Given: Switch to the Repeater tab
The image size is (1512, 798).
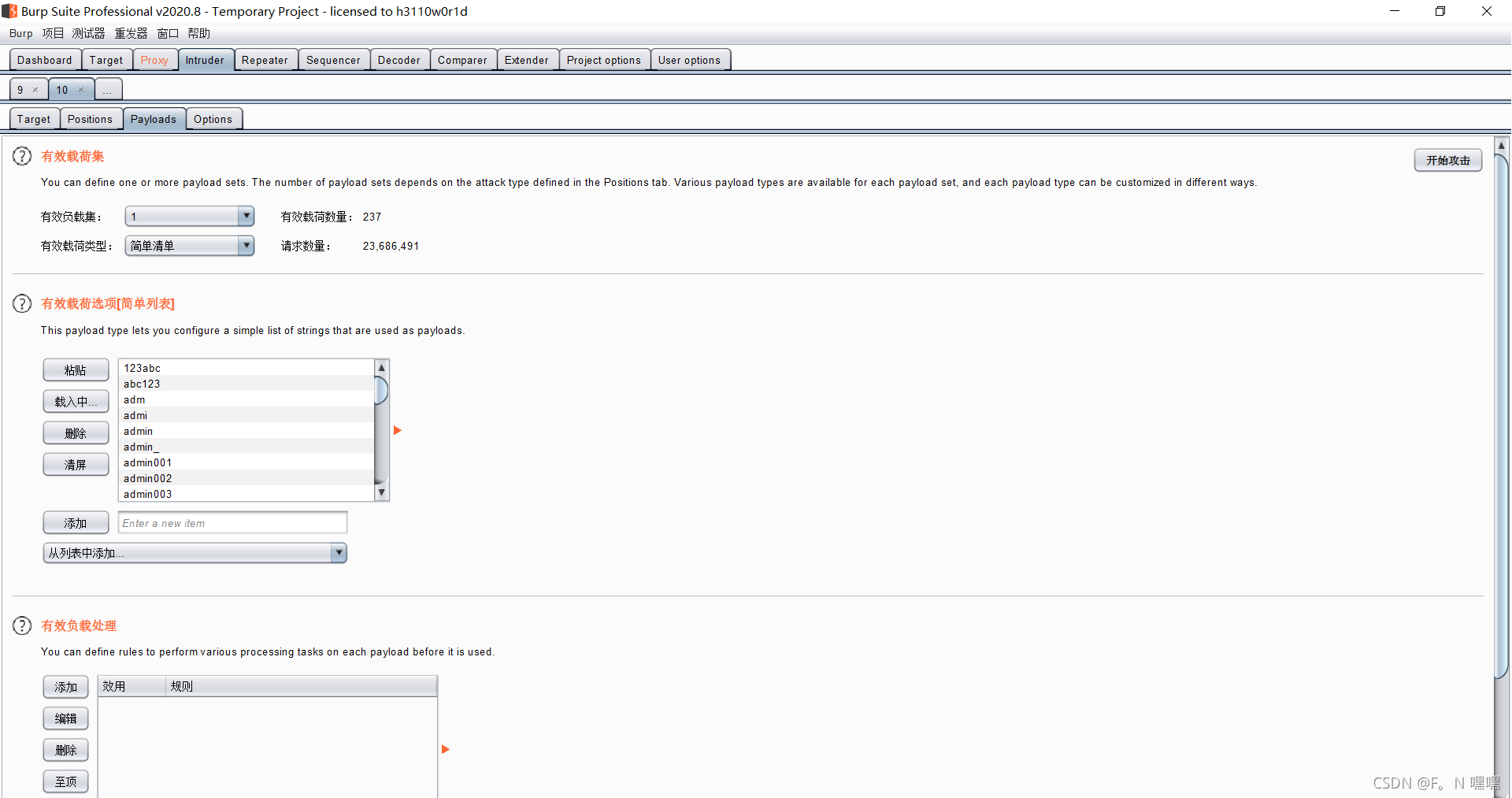Looking at the screenshot, I should (265, 60).
